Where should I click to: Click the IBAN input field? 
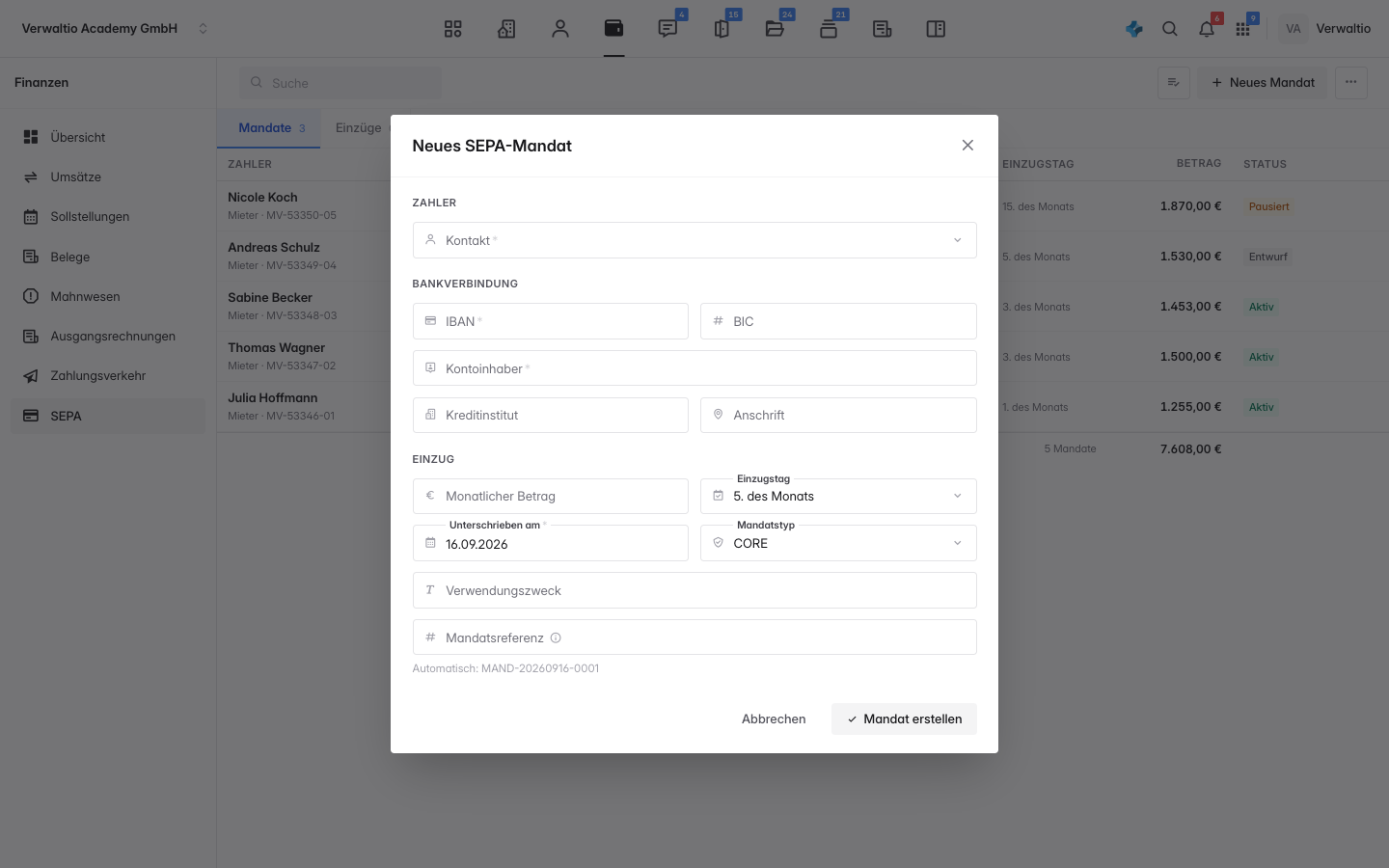(551, 321)
